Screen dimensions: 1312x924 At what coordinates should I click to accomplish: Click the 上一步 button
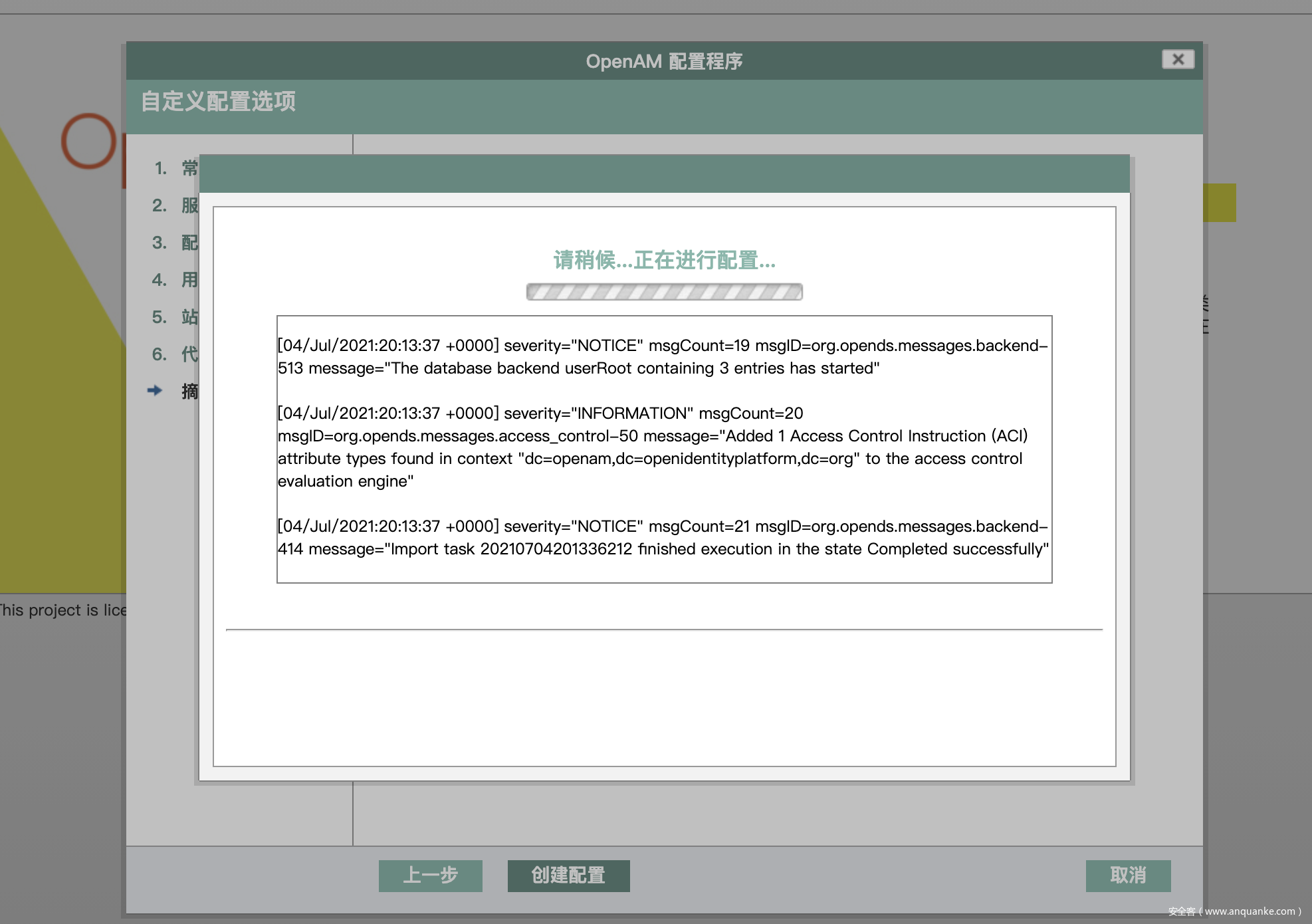(x=430, y=875)
